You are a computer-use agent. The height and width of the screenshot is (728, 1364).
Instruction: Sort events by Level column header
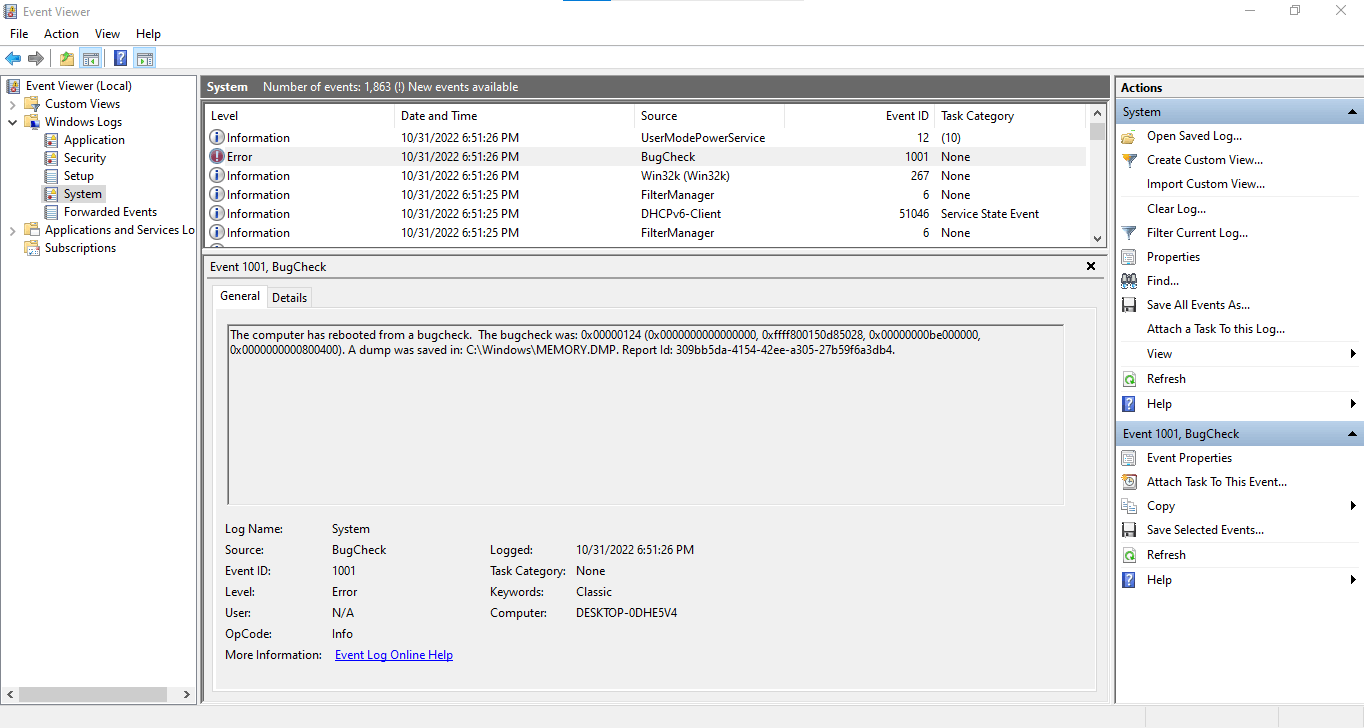tap(299, 116)
